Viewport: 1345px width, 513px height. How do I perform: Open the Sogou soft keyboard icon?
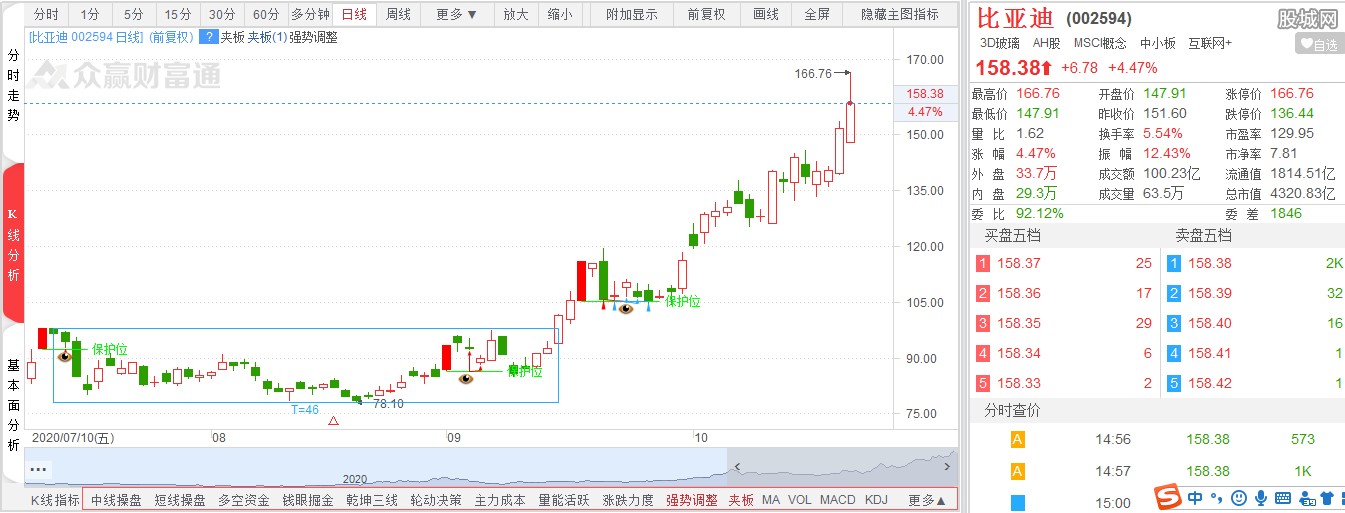1281,497
